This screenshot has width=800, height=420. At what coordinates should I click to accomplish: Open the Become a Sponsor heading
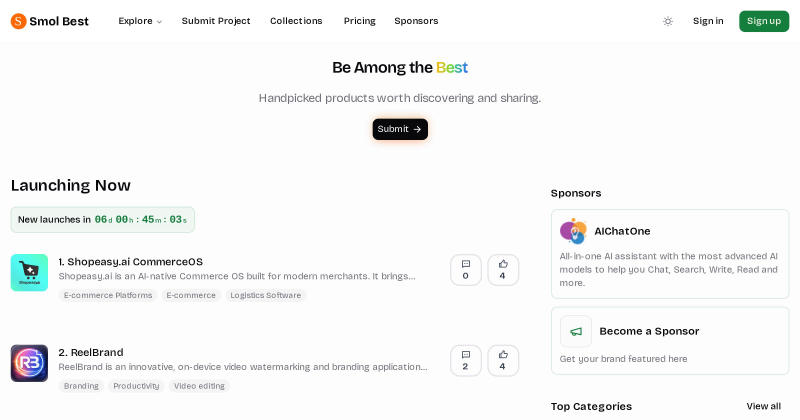click(649, 331)
